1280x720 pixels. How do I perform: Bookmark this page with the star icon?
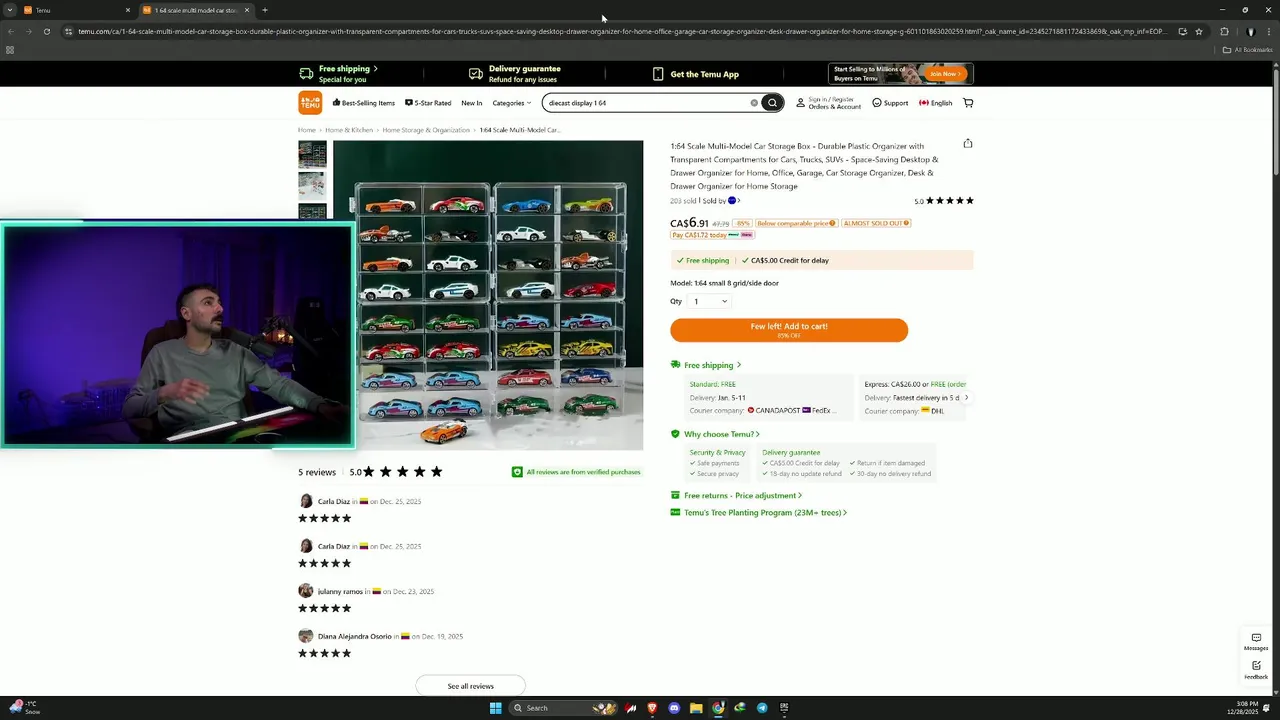pyautogui.click(x=1198, y=31)
